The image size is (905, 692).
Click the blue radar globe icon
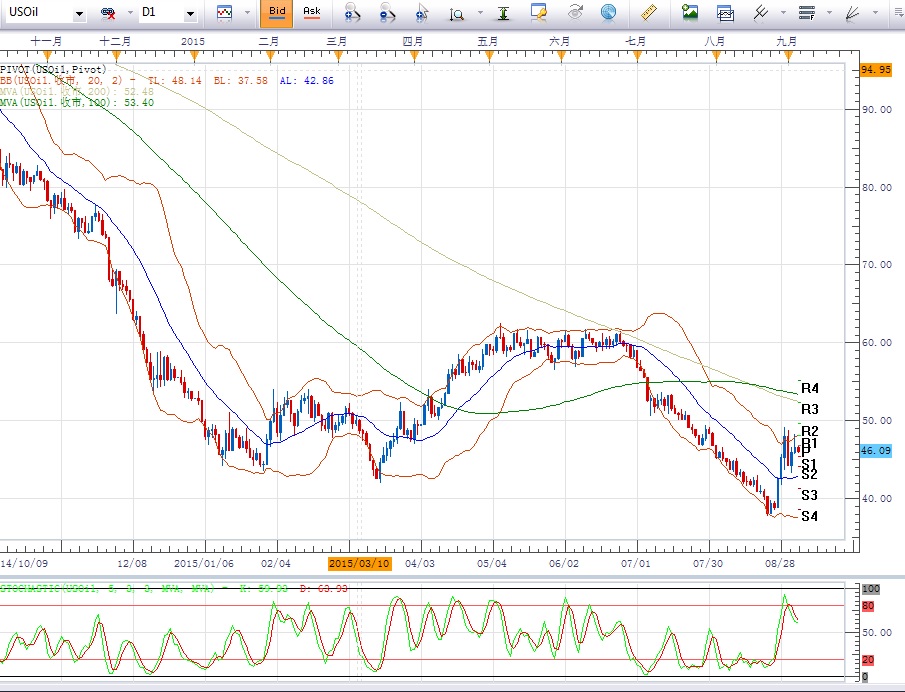click(608, 12)
